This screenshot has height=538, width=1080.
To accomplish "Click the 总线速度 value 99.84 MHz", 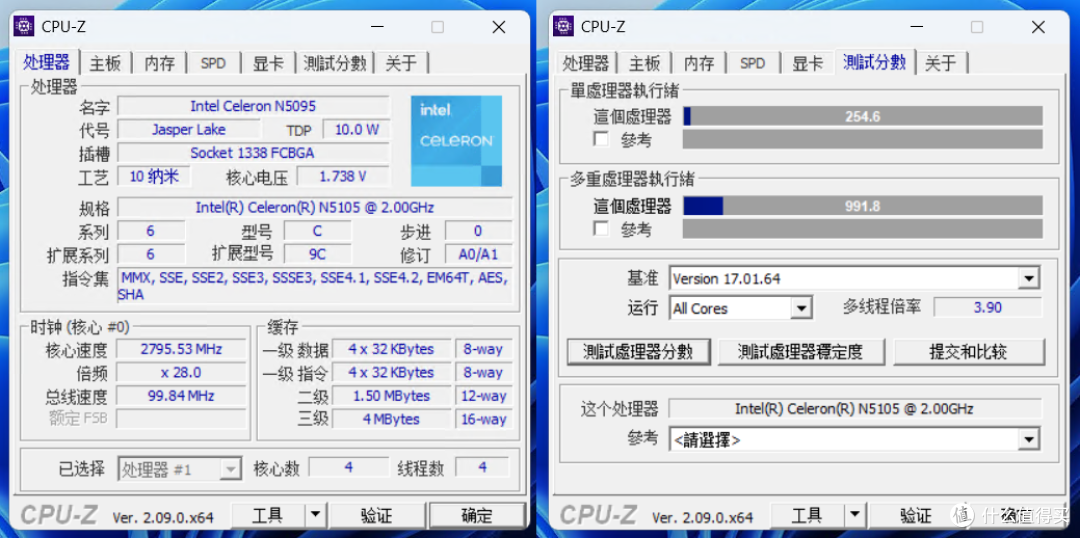I will pyautogui.click(x=181, y=396).
